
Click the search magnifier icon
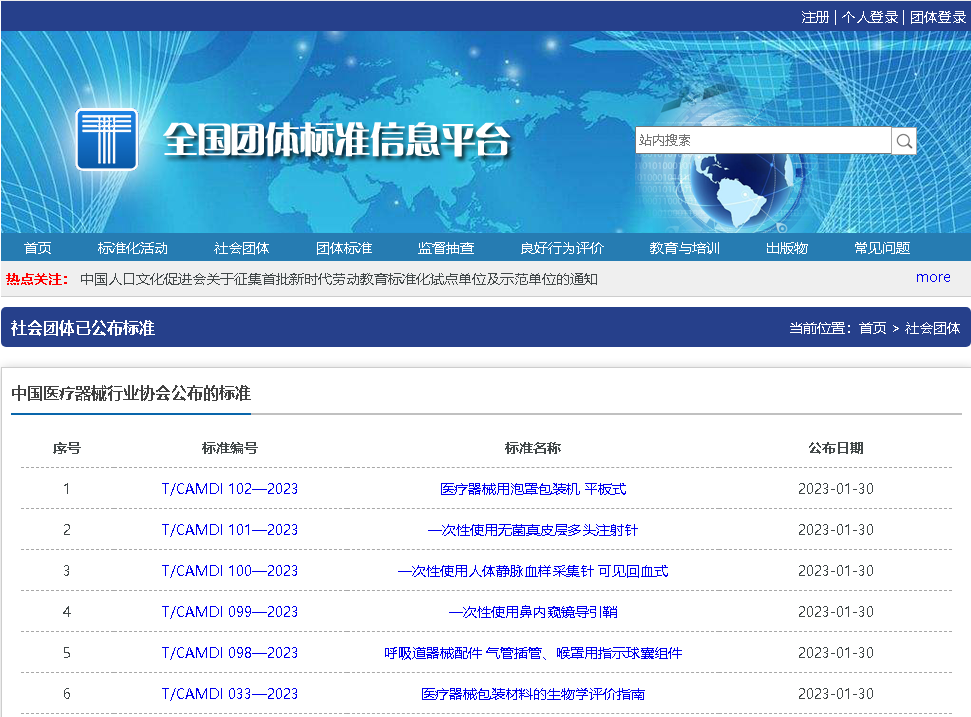[904, 141]
